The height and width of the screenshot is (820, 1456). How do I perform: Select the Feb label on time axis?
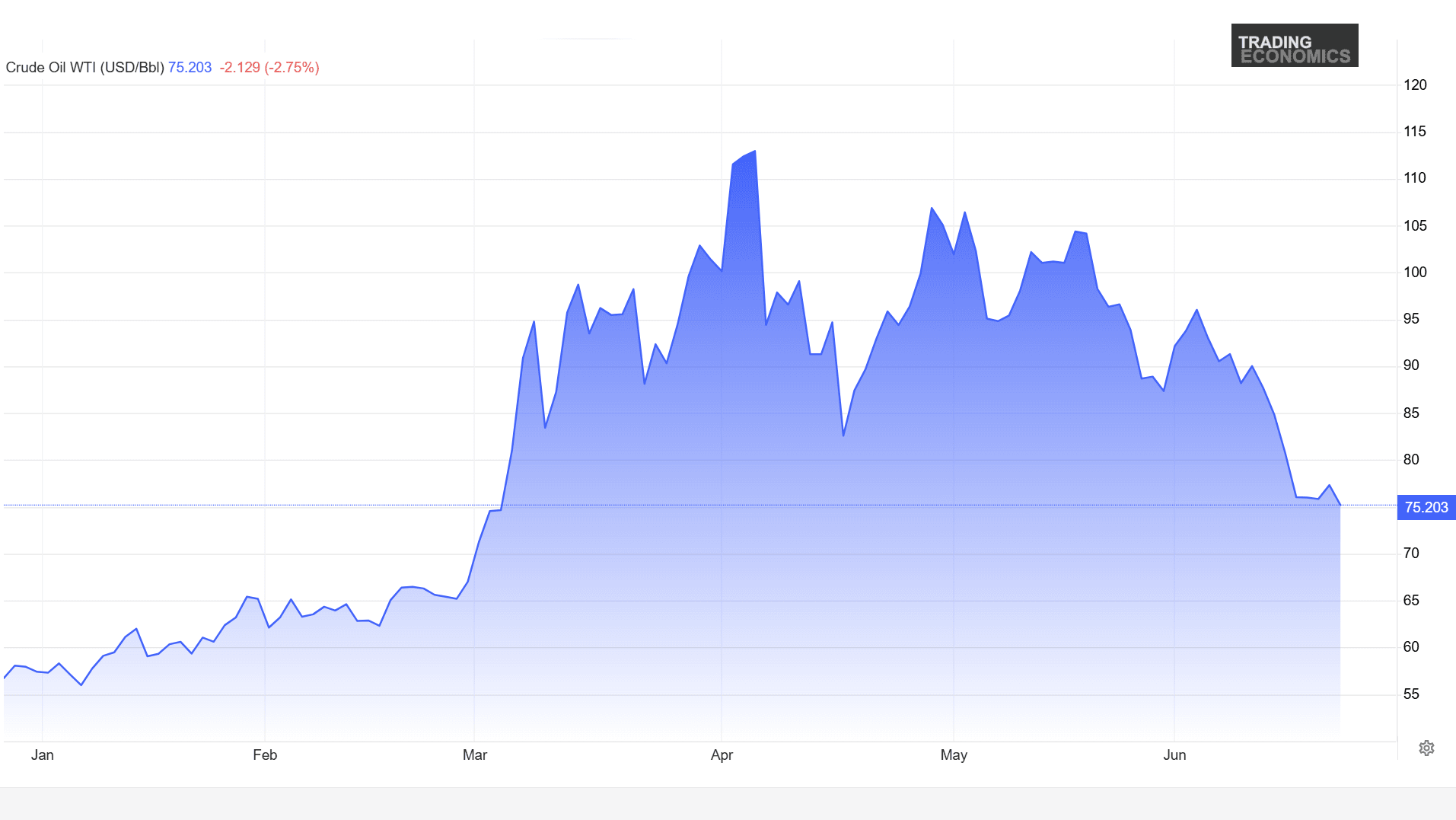click(265, 755)
